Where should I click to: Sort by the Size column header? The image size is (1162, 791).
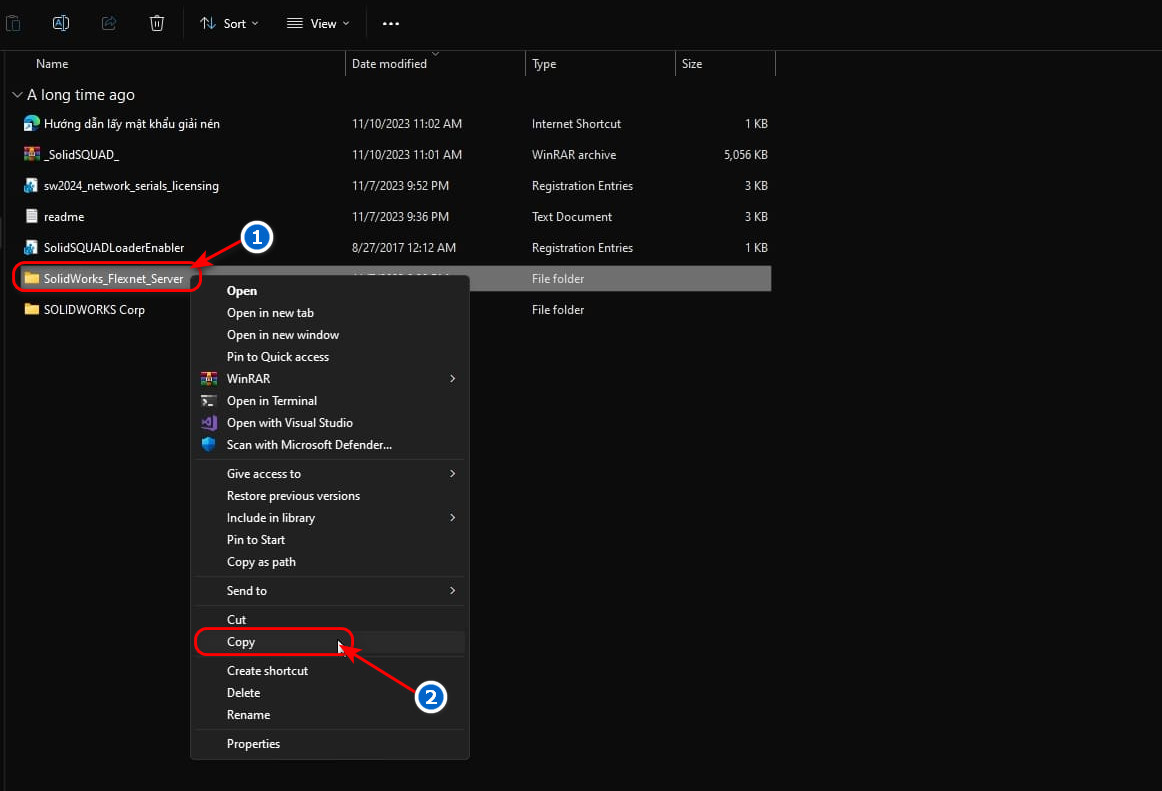(x=691, y=64)
